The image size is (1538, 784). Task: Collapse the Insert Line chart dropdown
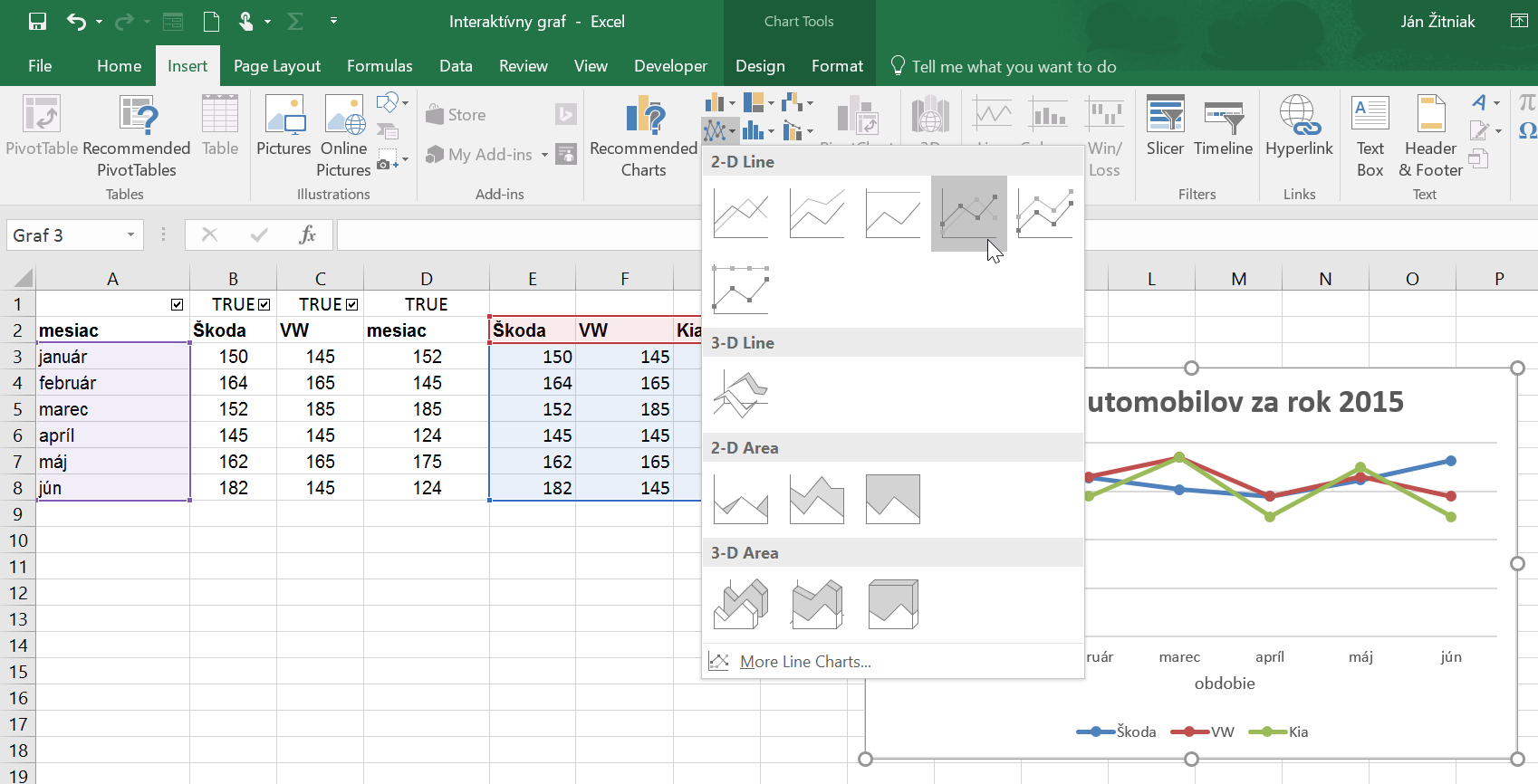pyautogui.click(x=720, y=131)
